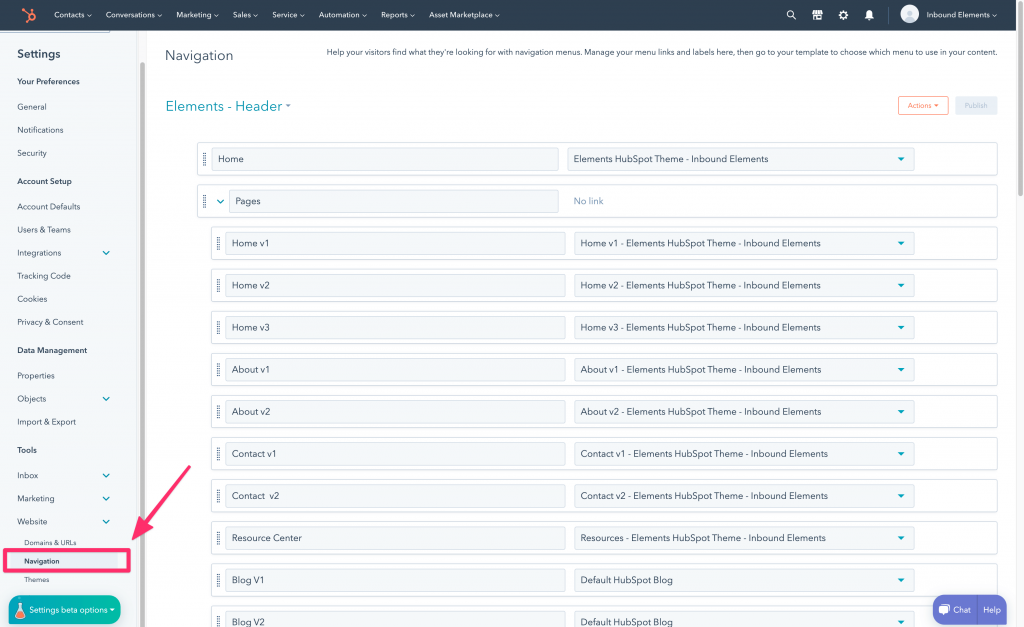Open the notifications bell icon
Viewport: 1024px width, 627px height.
tap(869, 14)
